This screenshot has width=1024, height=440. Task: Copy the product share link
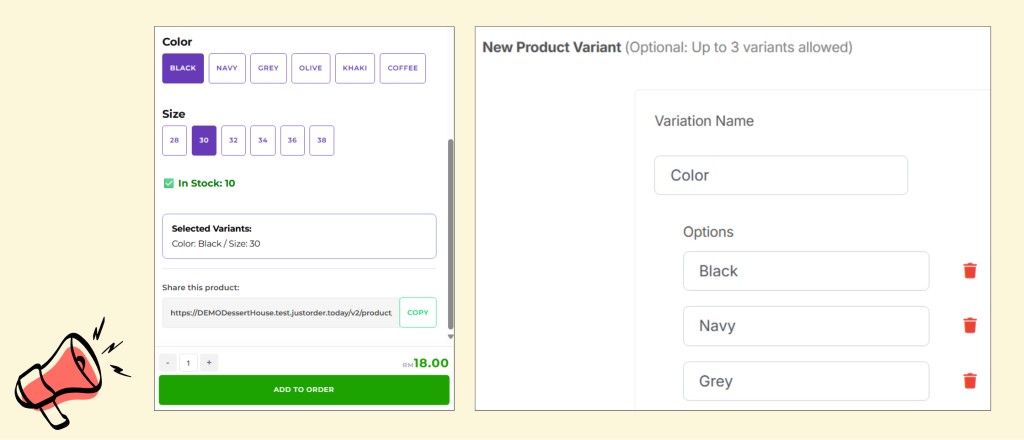coord(418,313)
